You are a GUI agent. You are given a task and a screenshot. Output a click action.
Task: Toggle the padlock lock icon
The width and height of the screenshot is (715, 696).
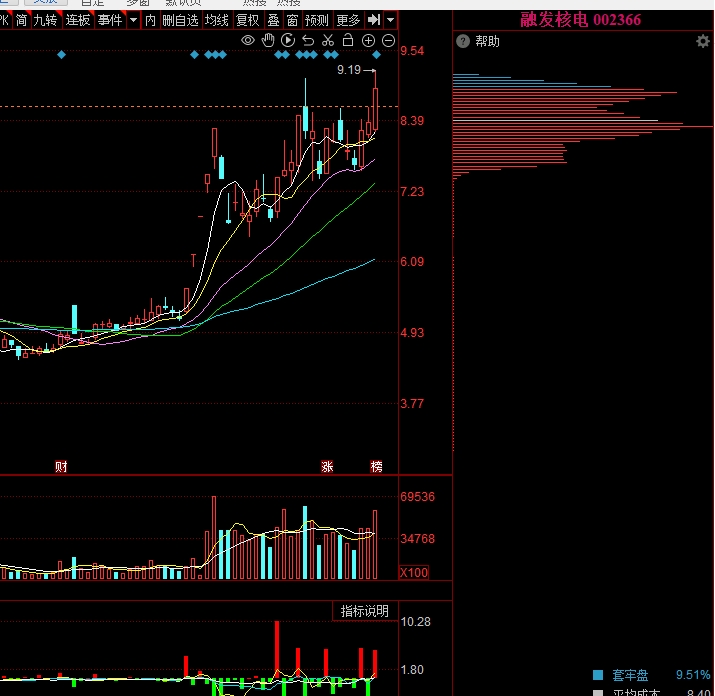pyautogui.click(x=348, y=40)
